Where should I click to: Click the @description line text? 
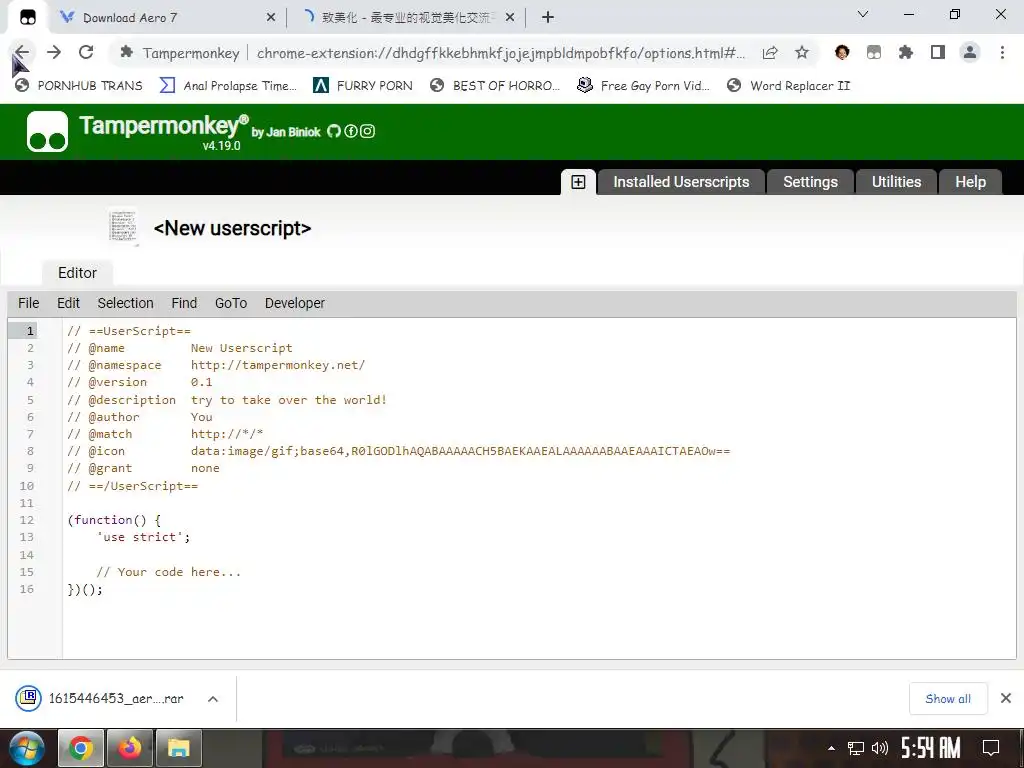(227, 400)
